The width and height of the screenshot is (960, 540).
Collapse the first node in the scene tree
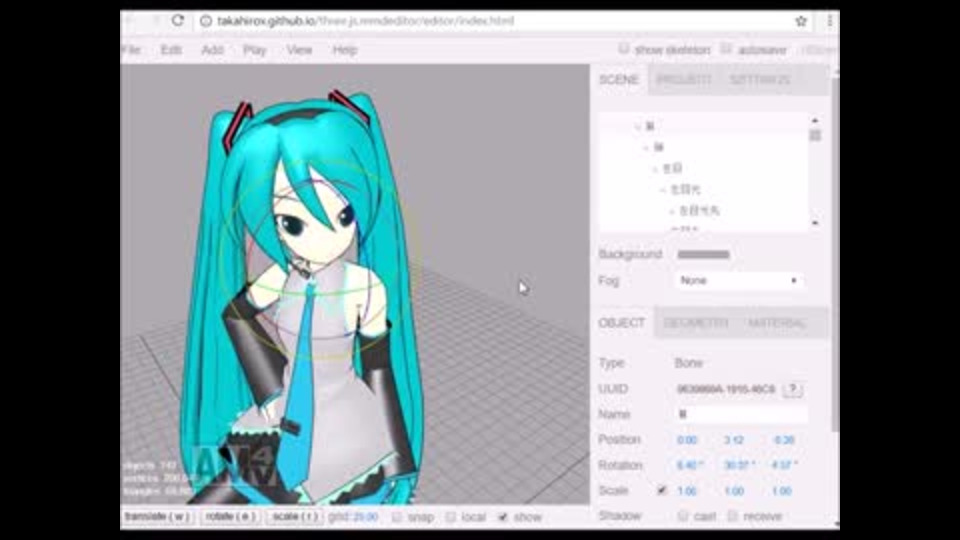(637, 126)
